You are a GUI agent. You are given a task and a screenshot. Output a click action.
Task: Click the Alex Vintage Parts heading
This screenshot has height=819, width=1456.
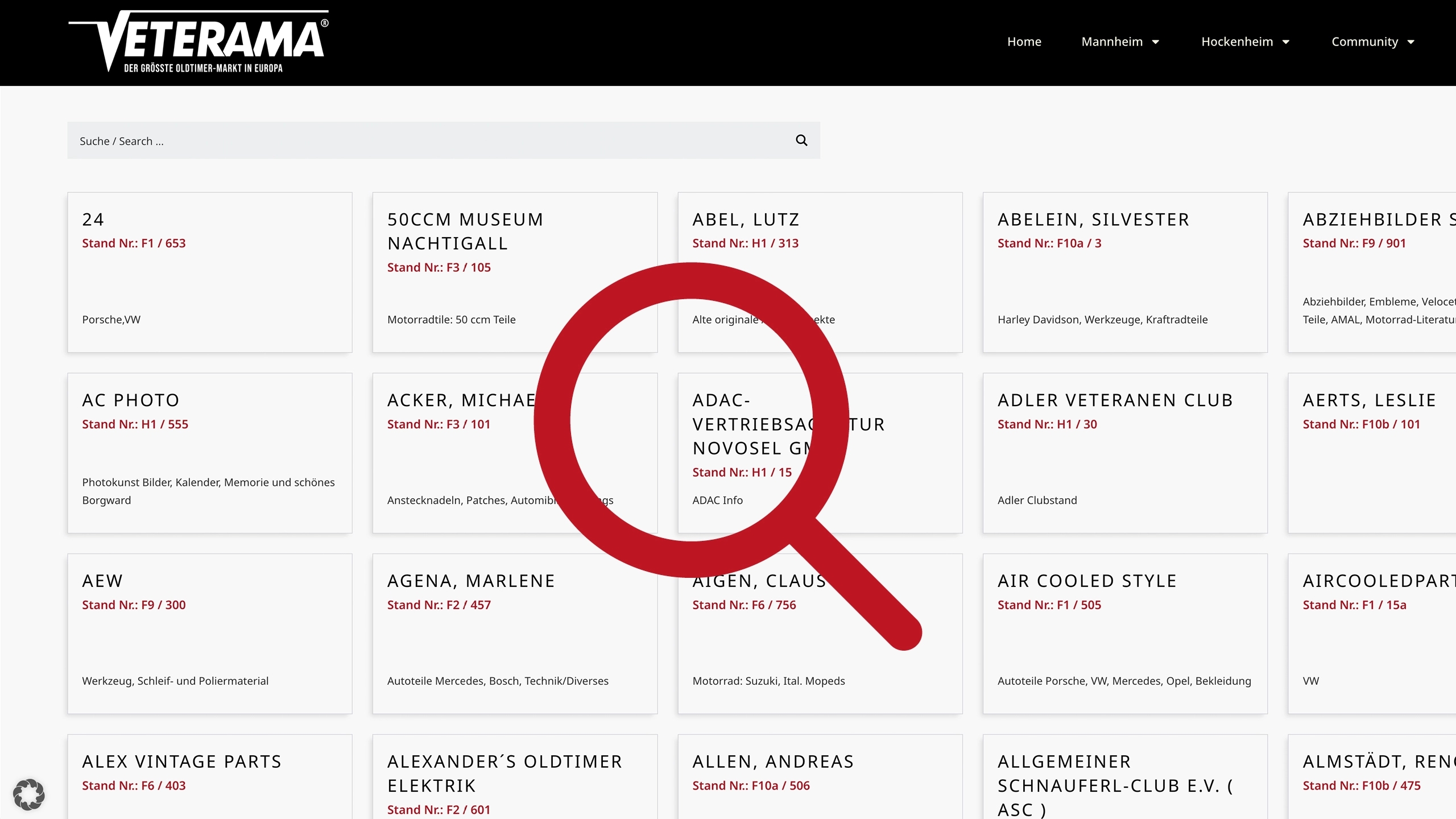(x=182, y=762)
